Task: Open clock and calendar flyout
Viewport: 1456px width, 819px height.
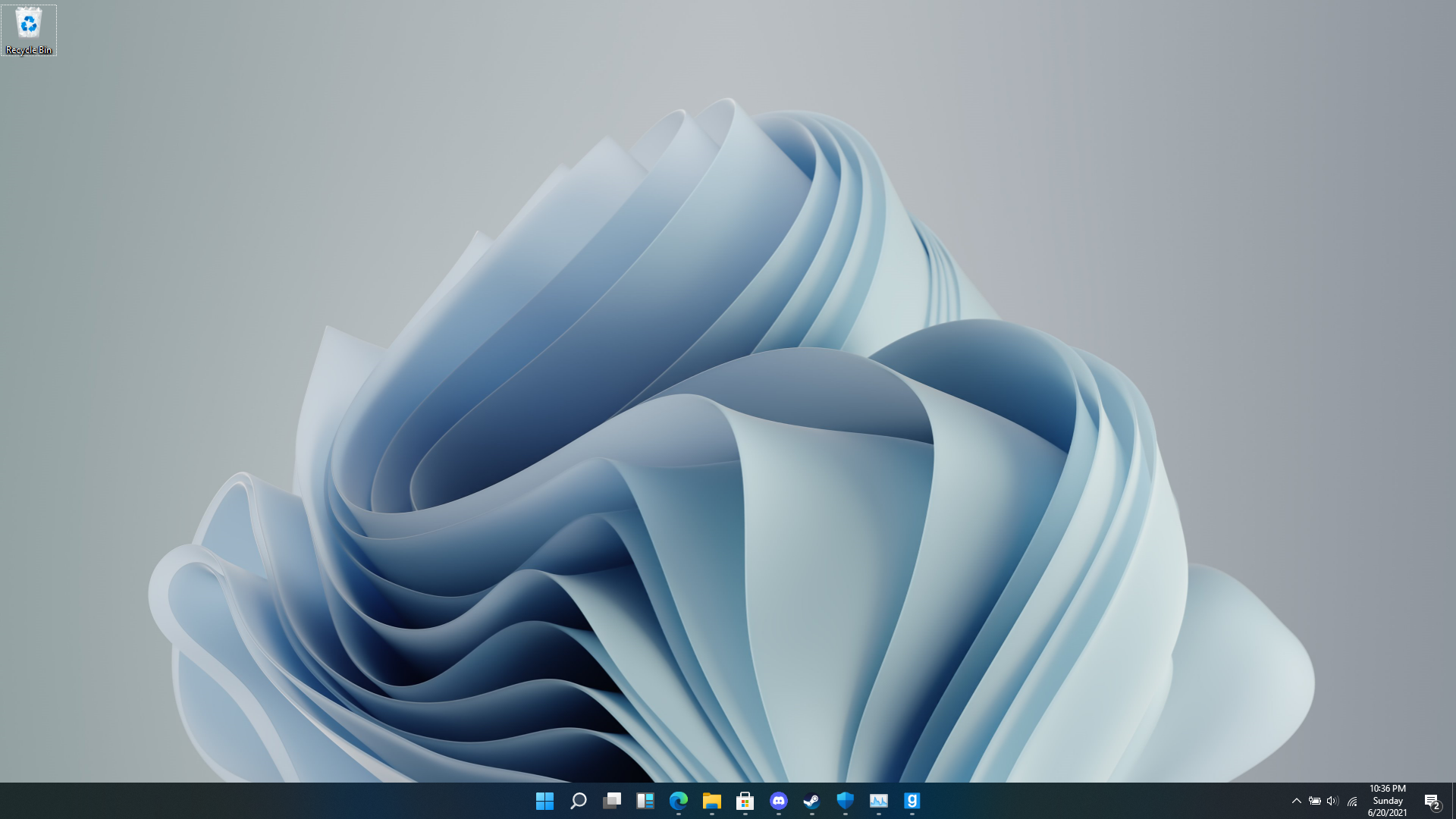Action: click(1387, 801)
